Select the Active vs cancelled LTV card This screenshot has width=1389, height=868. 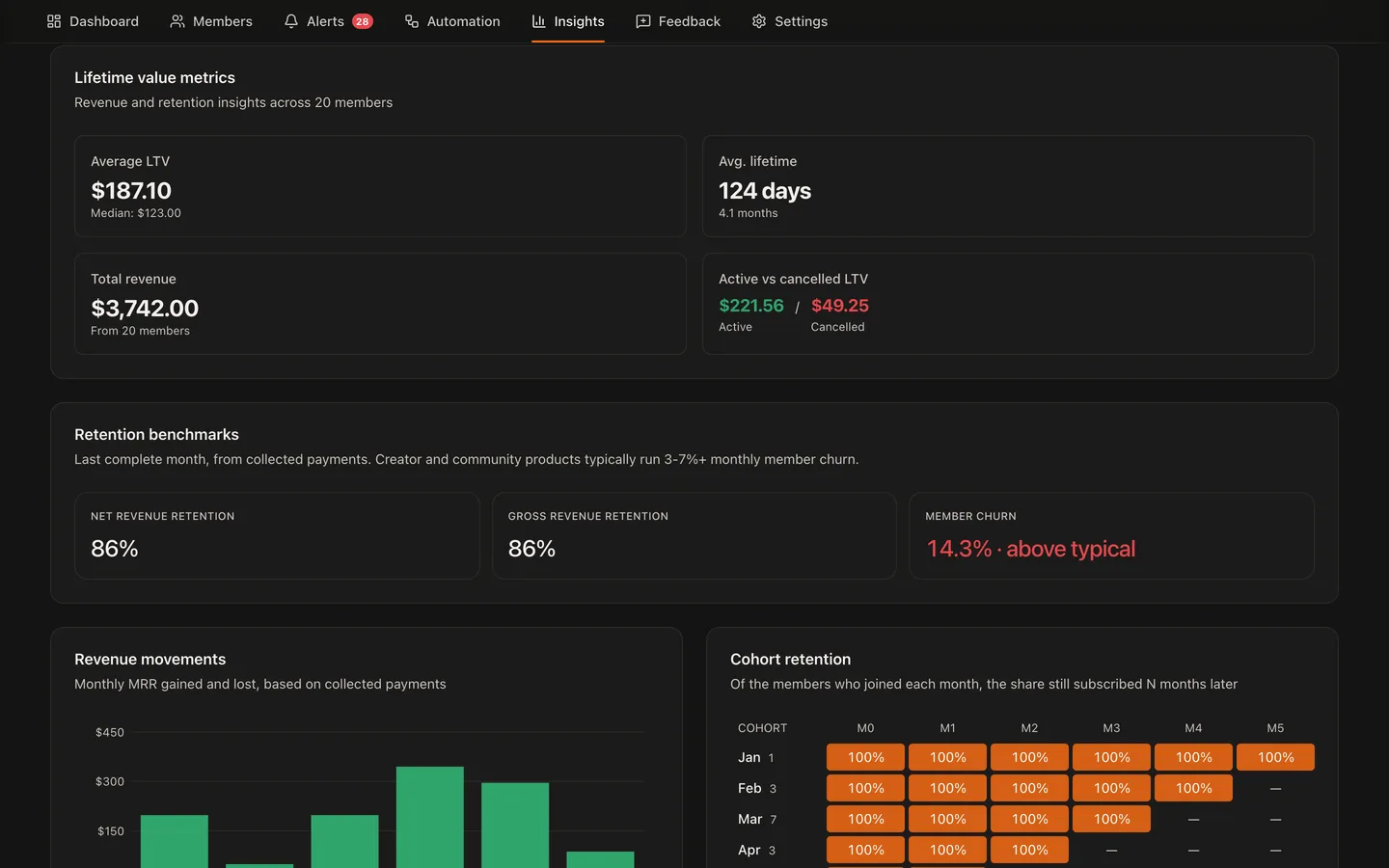pyautogui.click(x=1008, y=304)
